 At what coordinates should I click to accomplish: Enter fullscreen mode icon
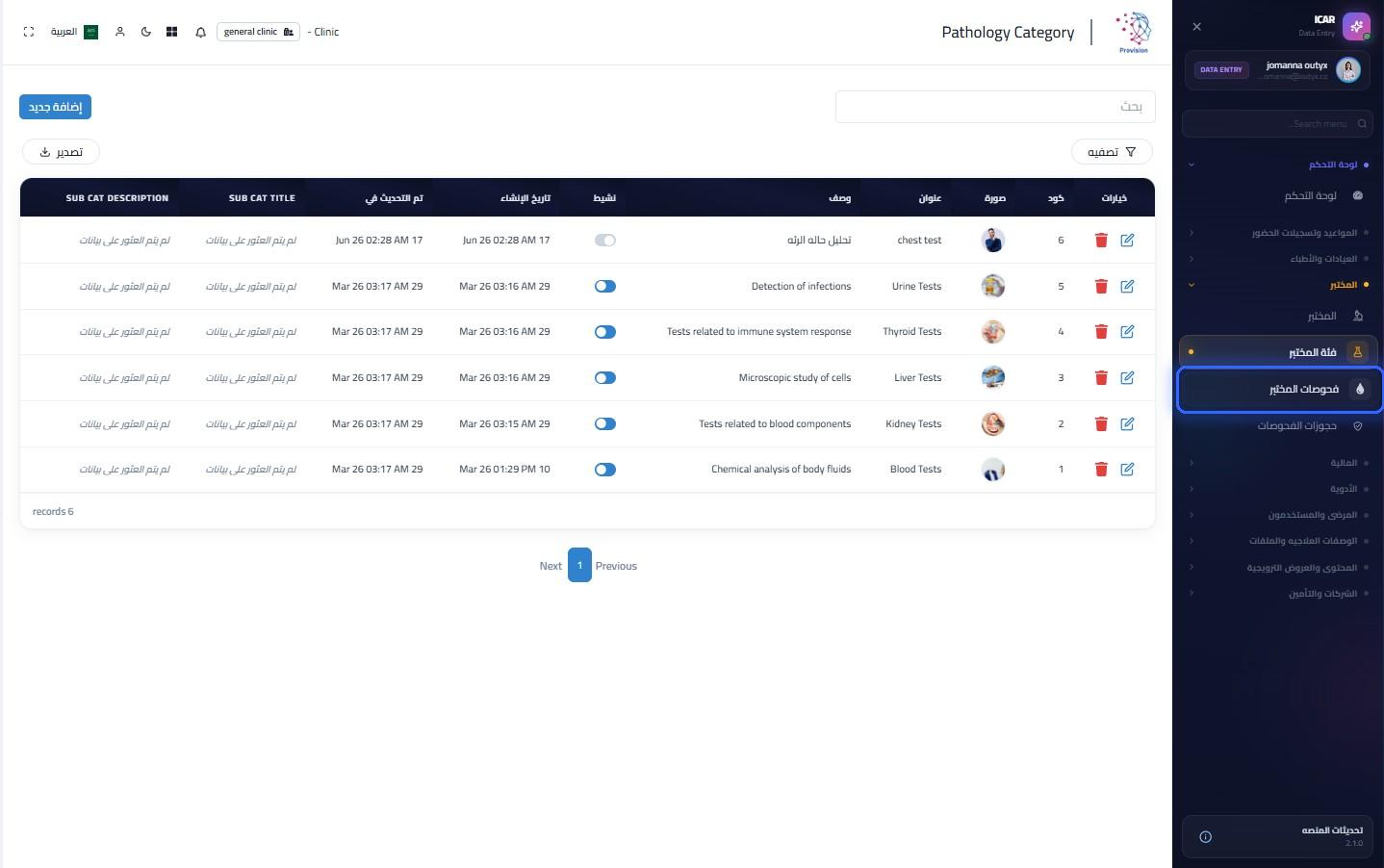(x=29, y=32)
